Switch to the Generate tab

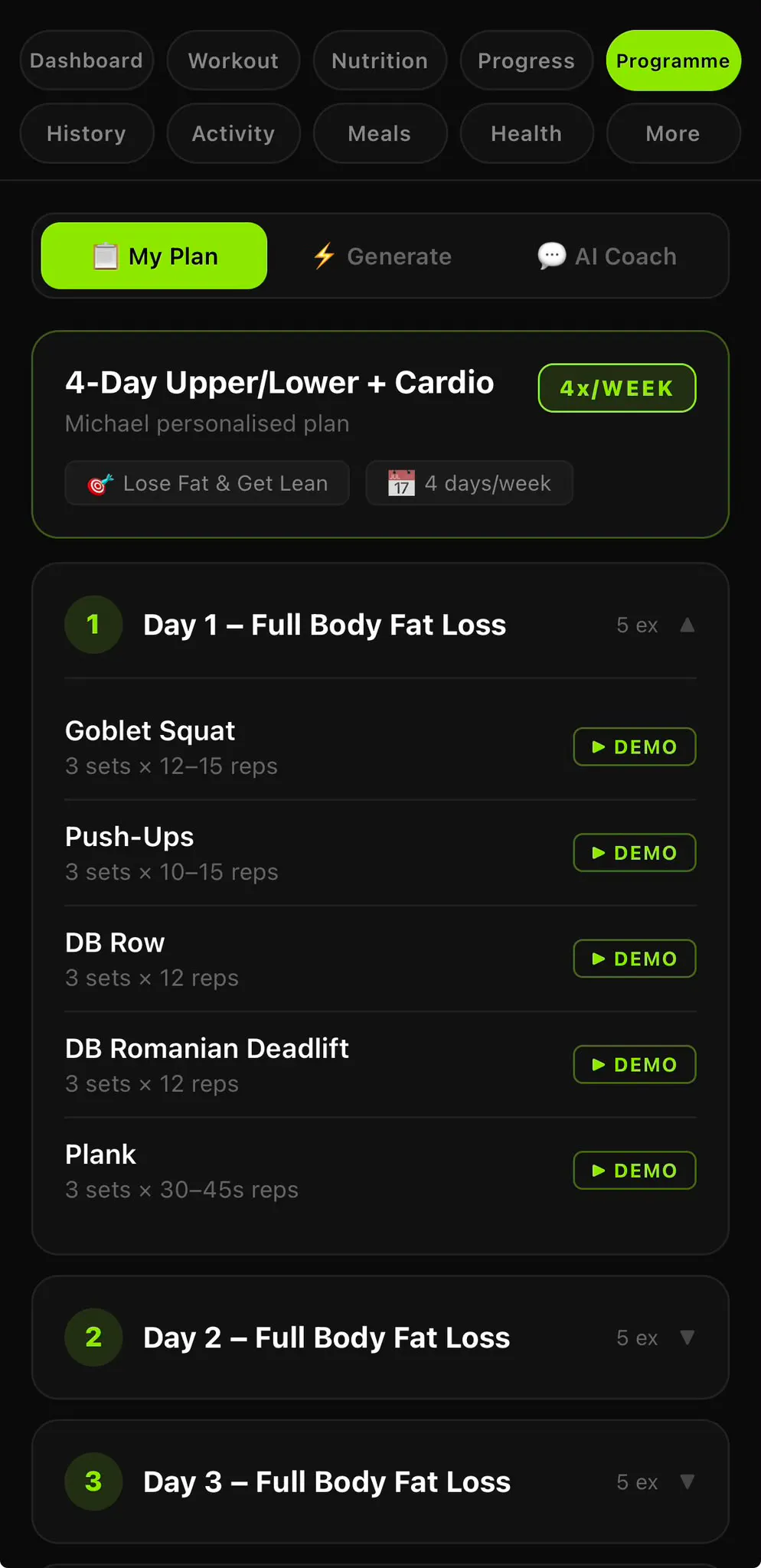click(x=382, y=256)
